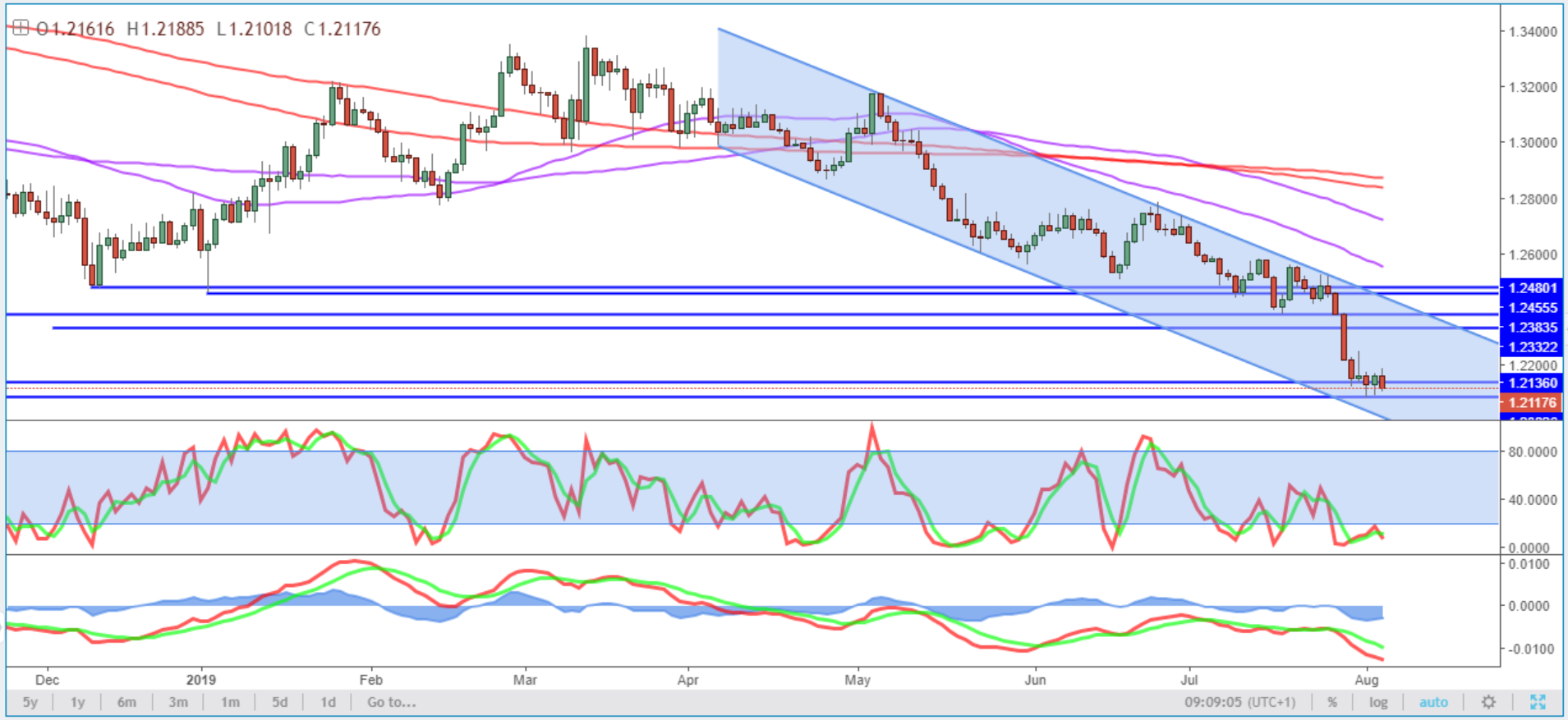The width and height of the screenshot is (1568, 720).
Task: Click the Jun label on time axis
Action: point(1035,680)
